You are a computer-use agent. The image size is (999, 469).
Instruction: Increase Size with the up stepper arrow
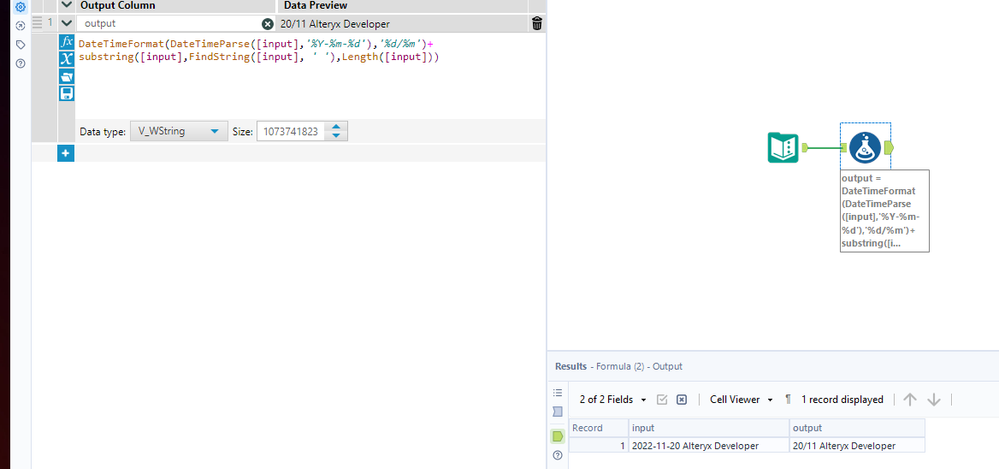tap(336, 127)
